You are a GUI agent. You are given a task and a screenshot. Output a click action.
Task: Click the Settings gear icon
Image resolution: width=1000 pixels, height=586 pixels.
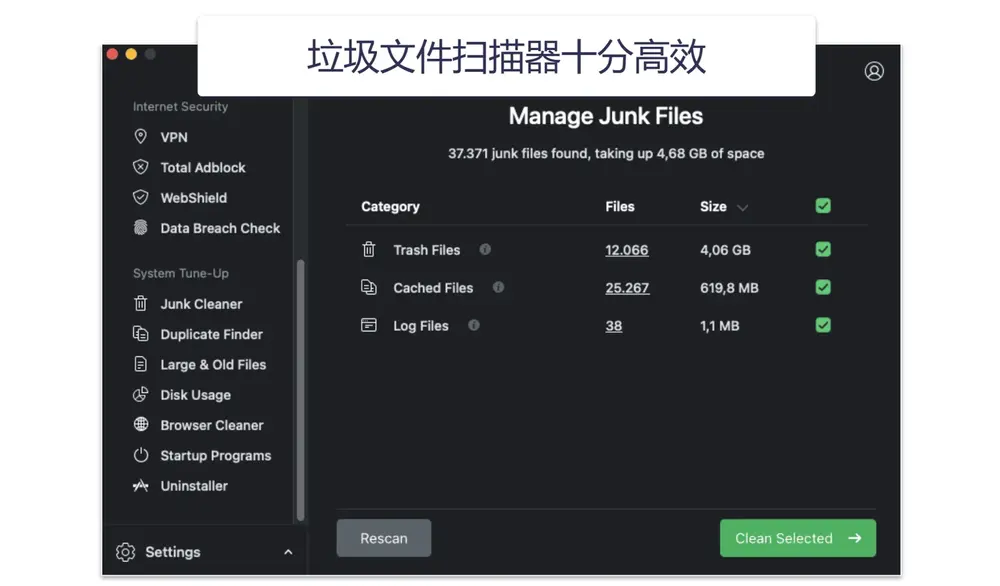pyautogui.click(x=126, y=552)
